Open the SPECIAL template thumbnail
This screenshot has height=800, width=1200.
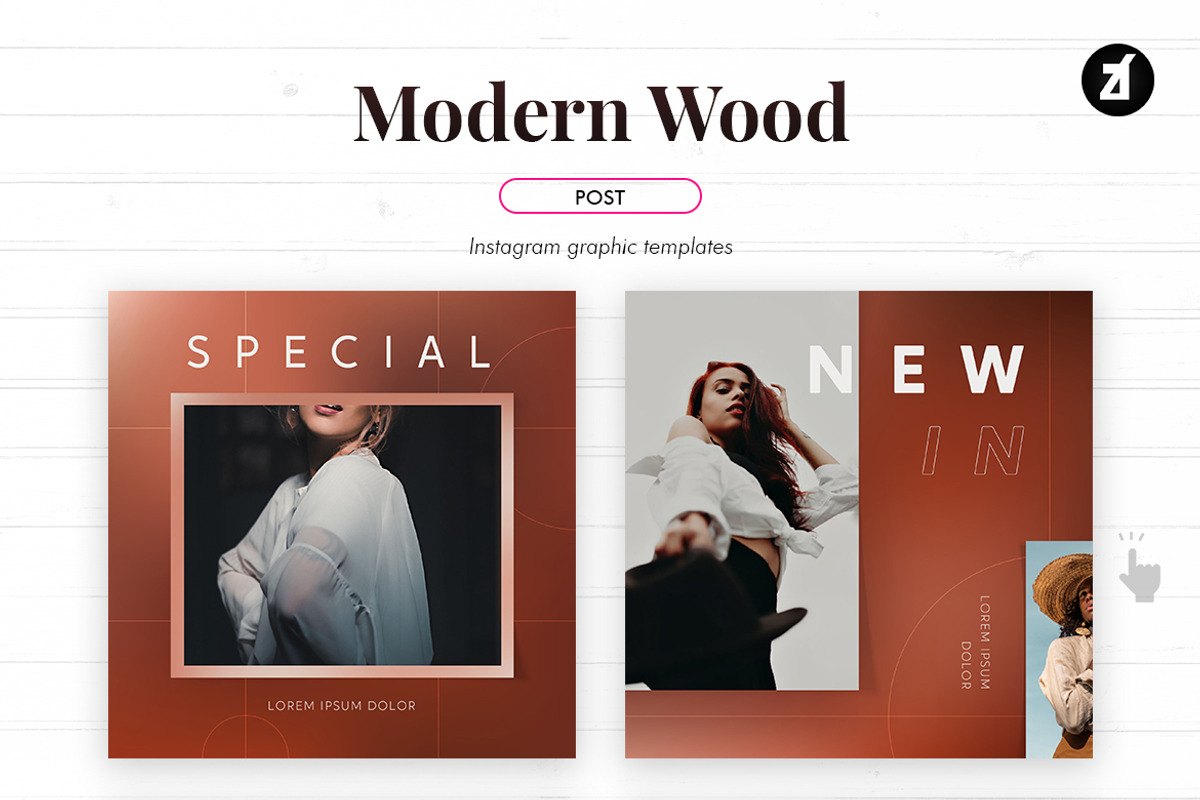pos(342,525)
